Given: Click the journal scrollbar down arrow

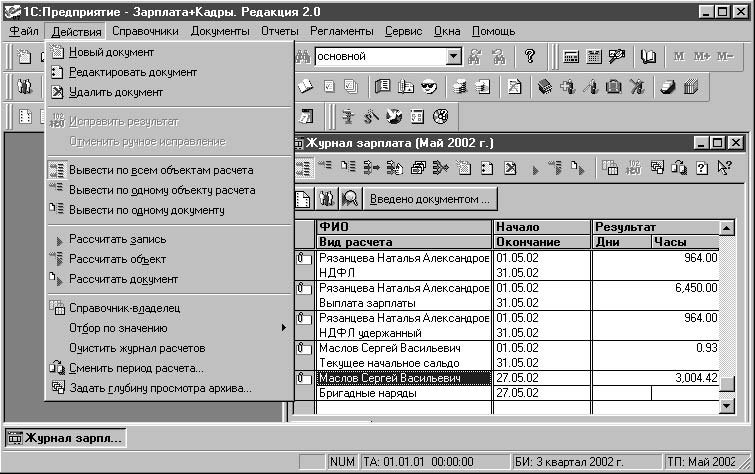Looking at the screenshot, I should (726, 406).
